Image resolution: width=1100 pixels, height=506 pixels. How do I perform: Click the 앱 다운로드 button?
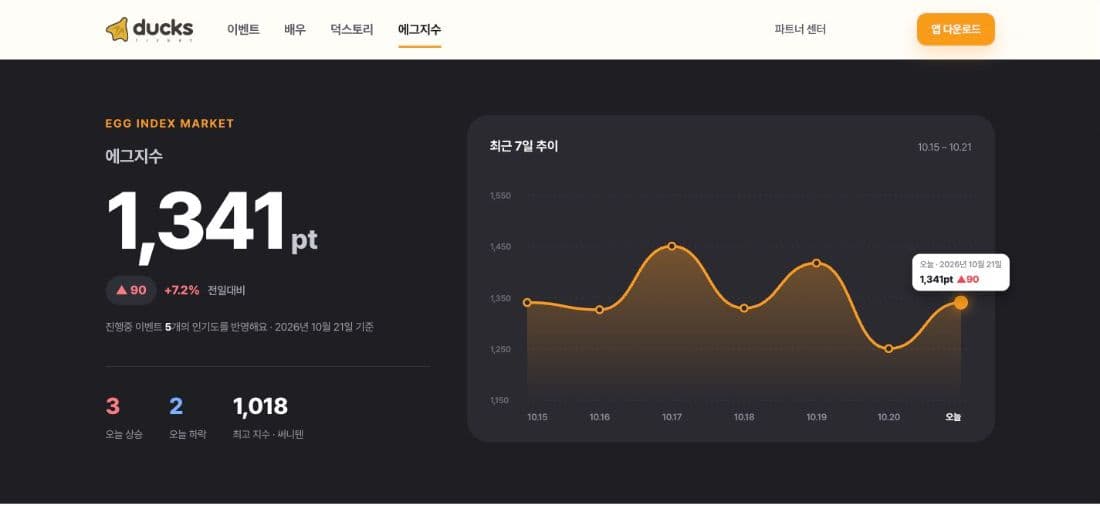coord(955,29)
